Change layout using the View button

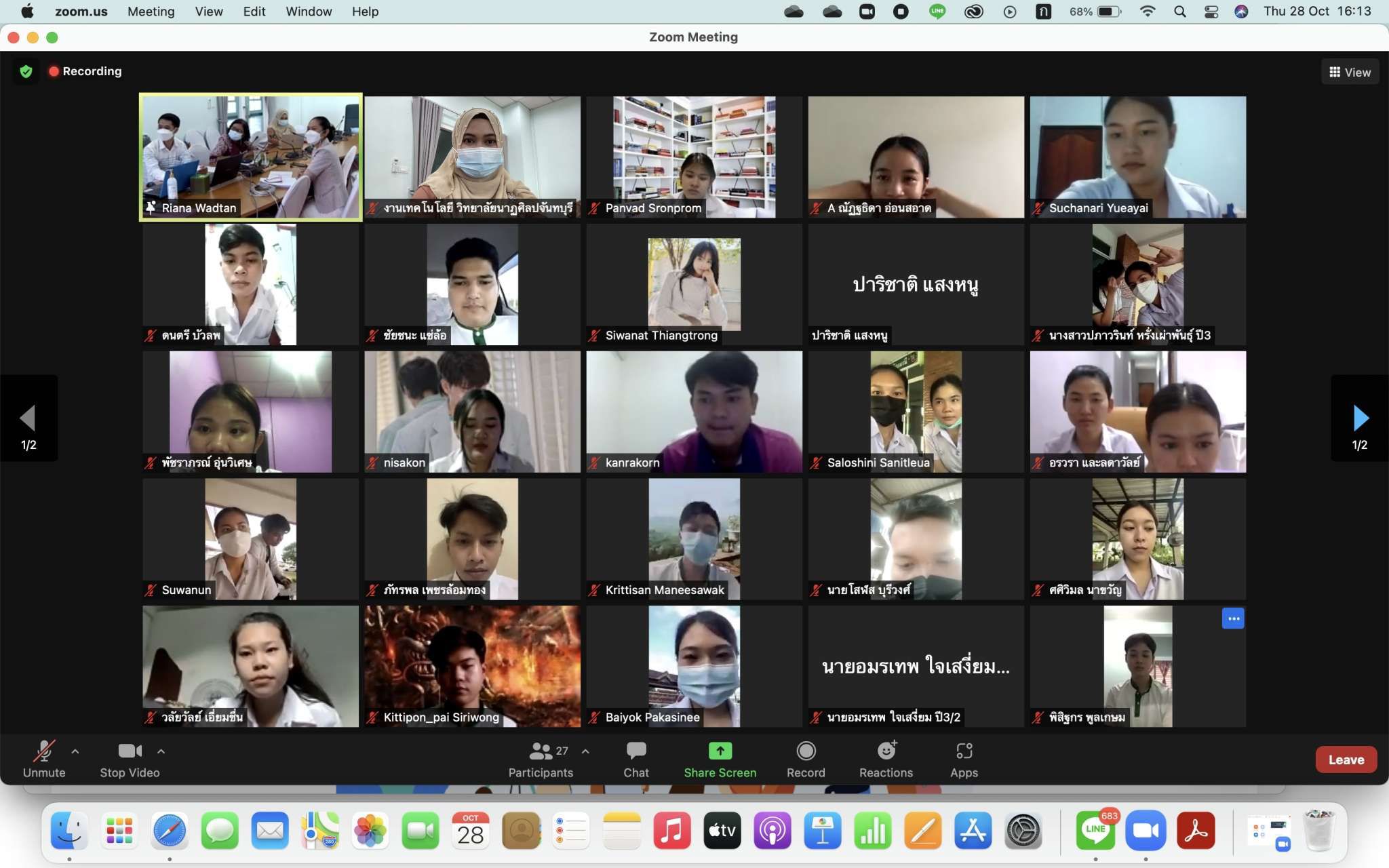[x=1350, y=72]
